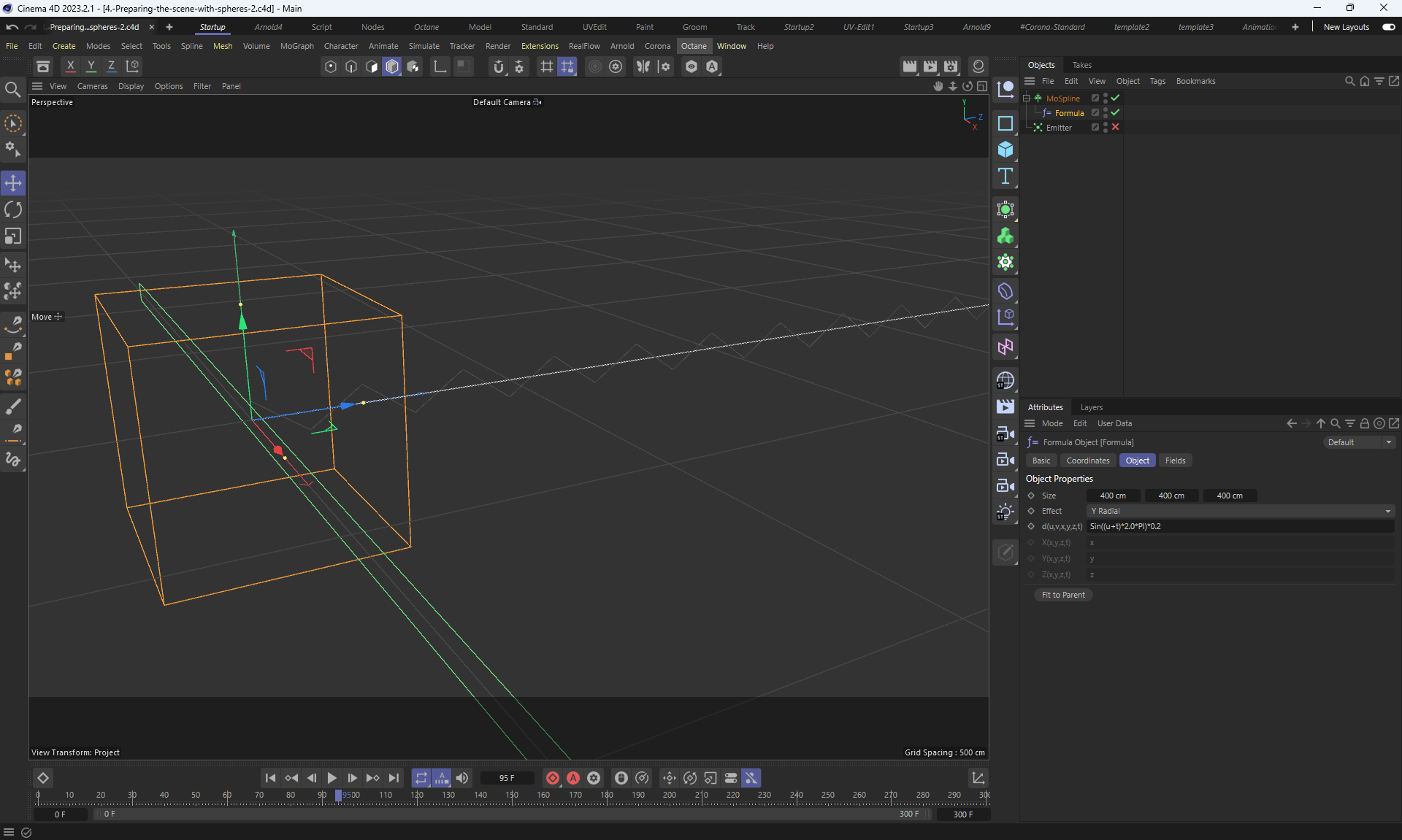The height and width of the screenshot is (840, 1402).
Task: Click the Go to End button
Action: 394,778
